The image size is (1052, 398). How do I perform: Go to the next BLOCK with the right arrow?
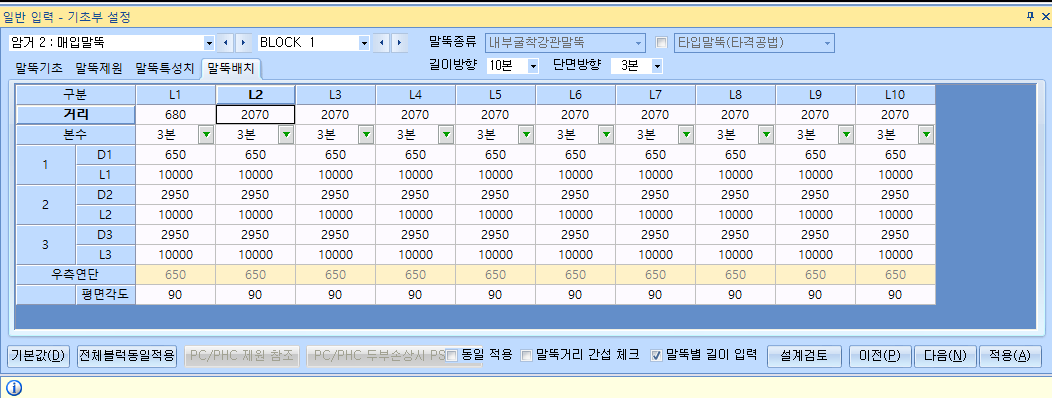tap(399, 43)
